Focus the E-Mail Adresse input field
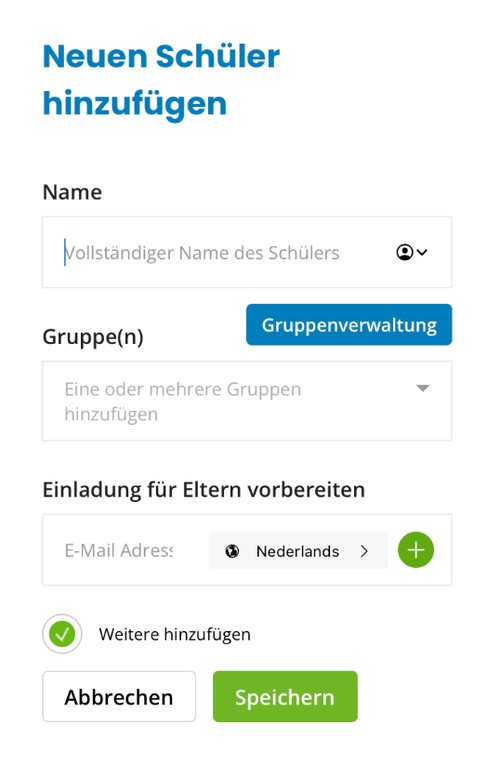The width and height of the screenshot is (500, 777). (x=119, y=550)
